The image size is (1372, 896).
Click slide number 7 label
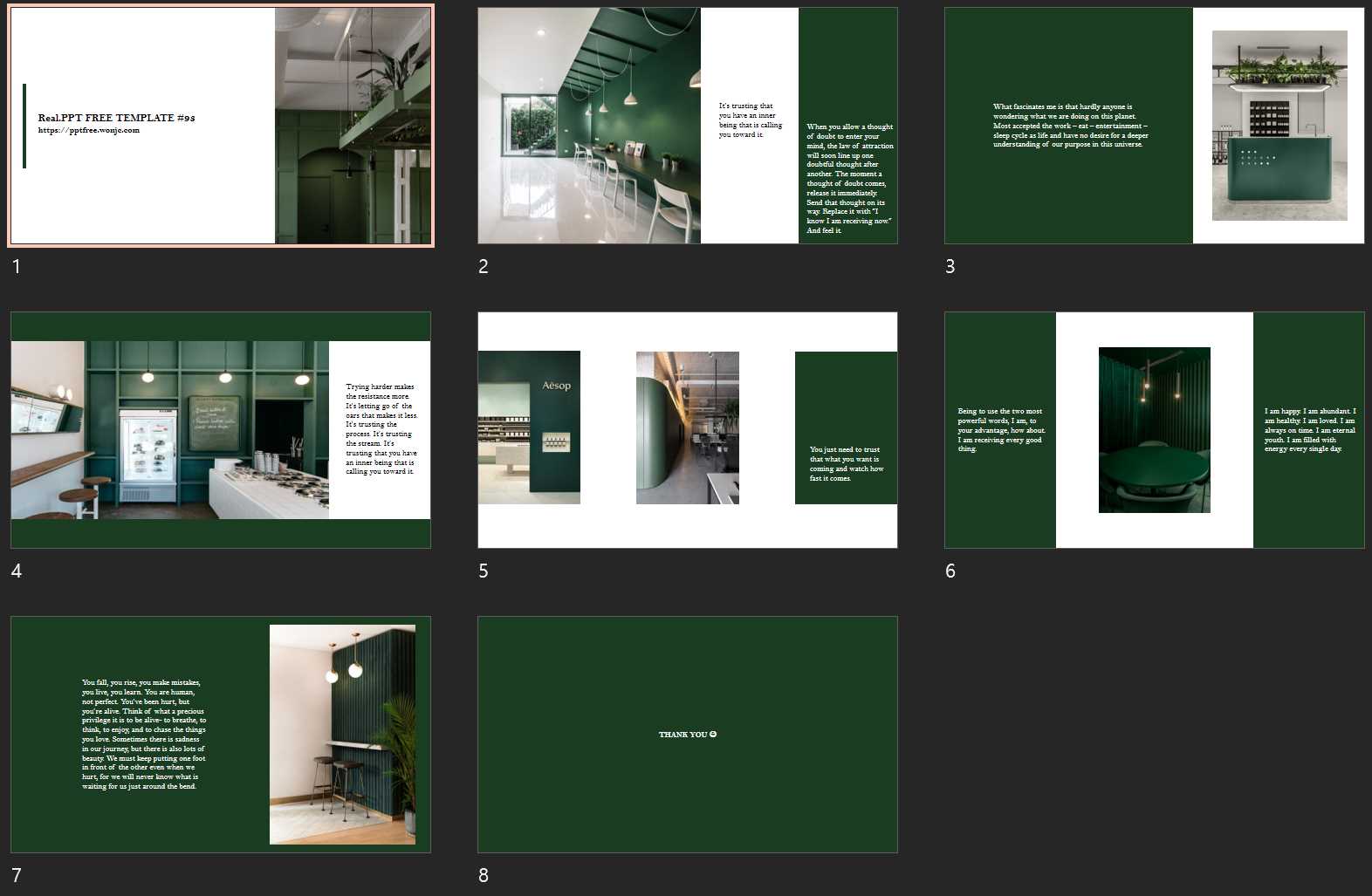coord(17,876)
